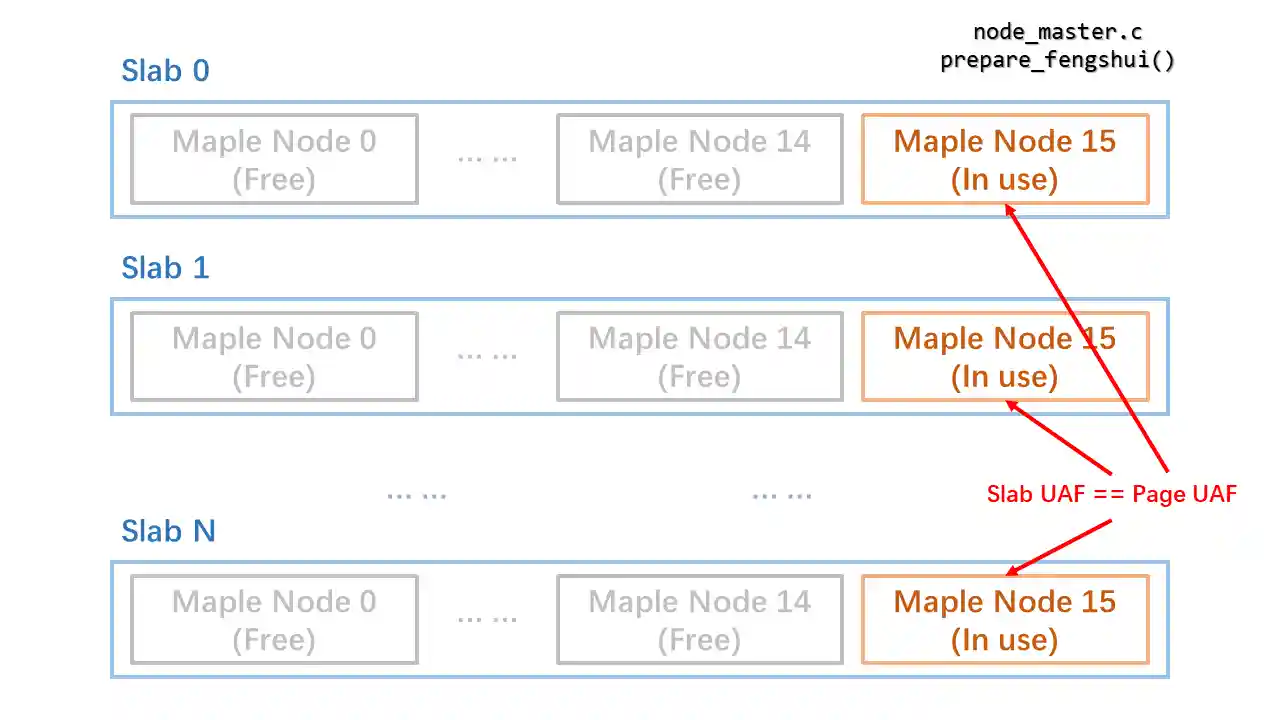Select Maple Node 0 (Free) in Slab 1

(274, 356)
